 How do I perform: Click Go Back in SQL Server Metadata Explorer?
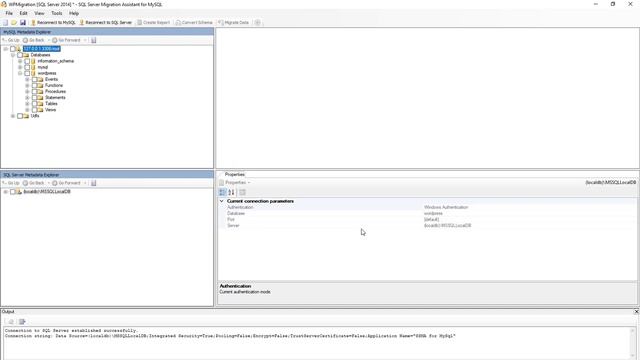33,183
